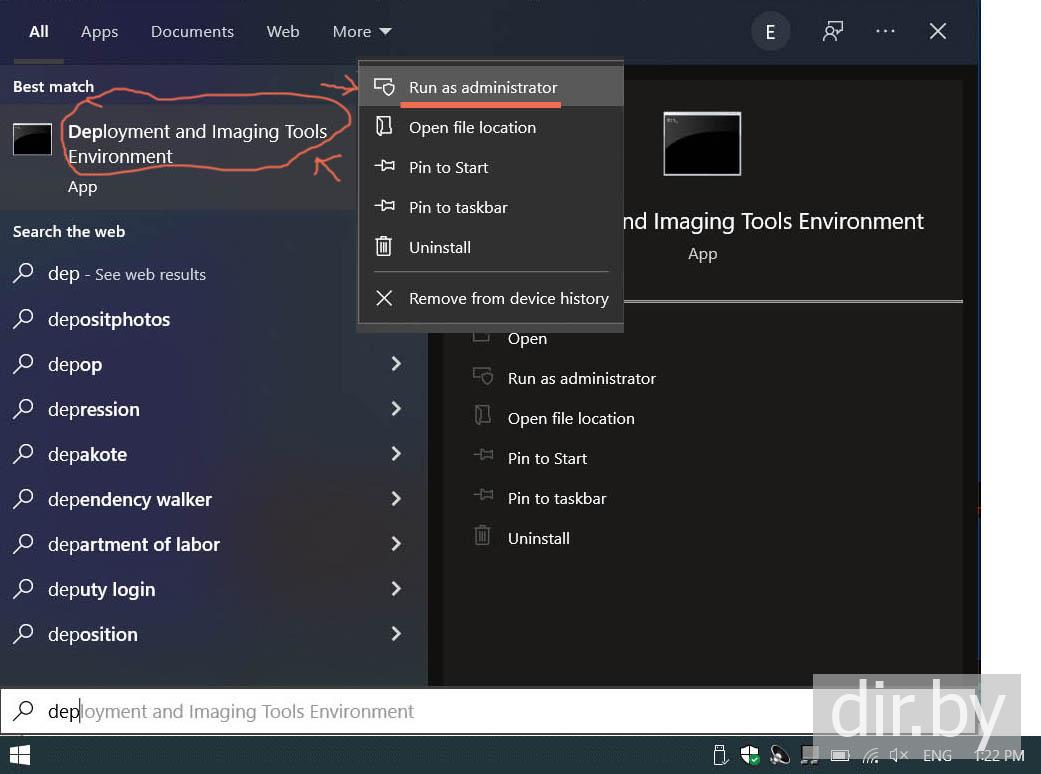Screen dimensions: 1041x774
Task: Click inside the search text box
Action: click(400, 712)
